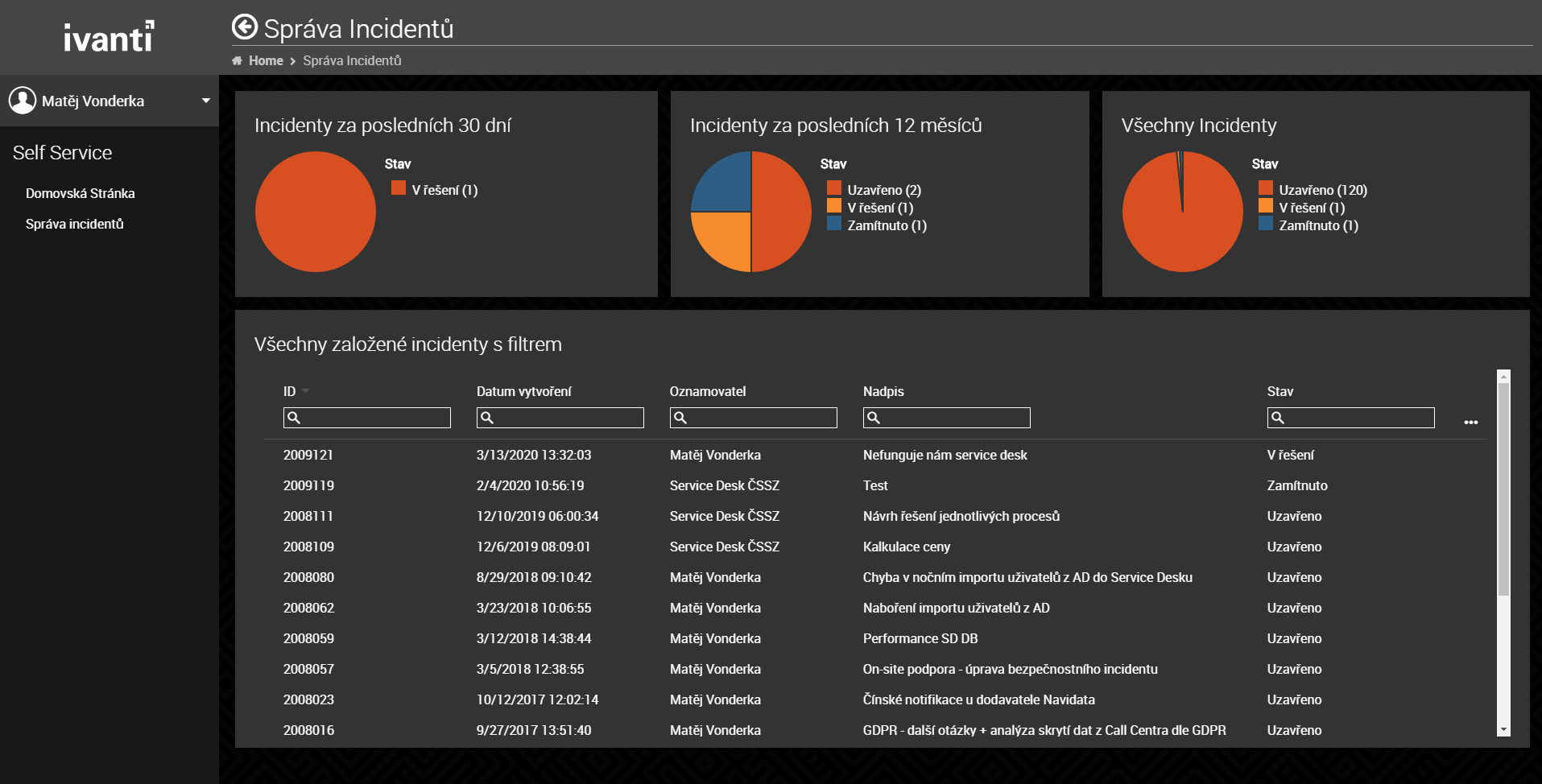Click the home icon in the breadcrumb
This screenshot has width=1542, height=784.
pyautogui.click(x=237, y=61)
